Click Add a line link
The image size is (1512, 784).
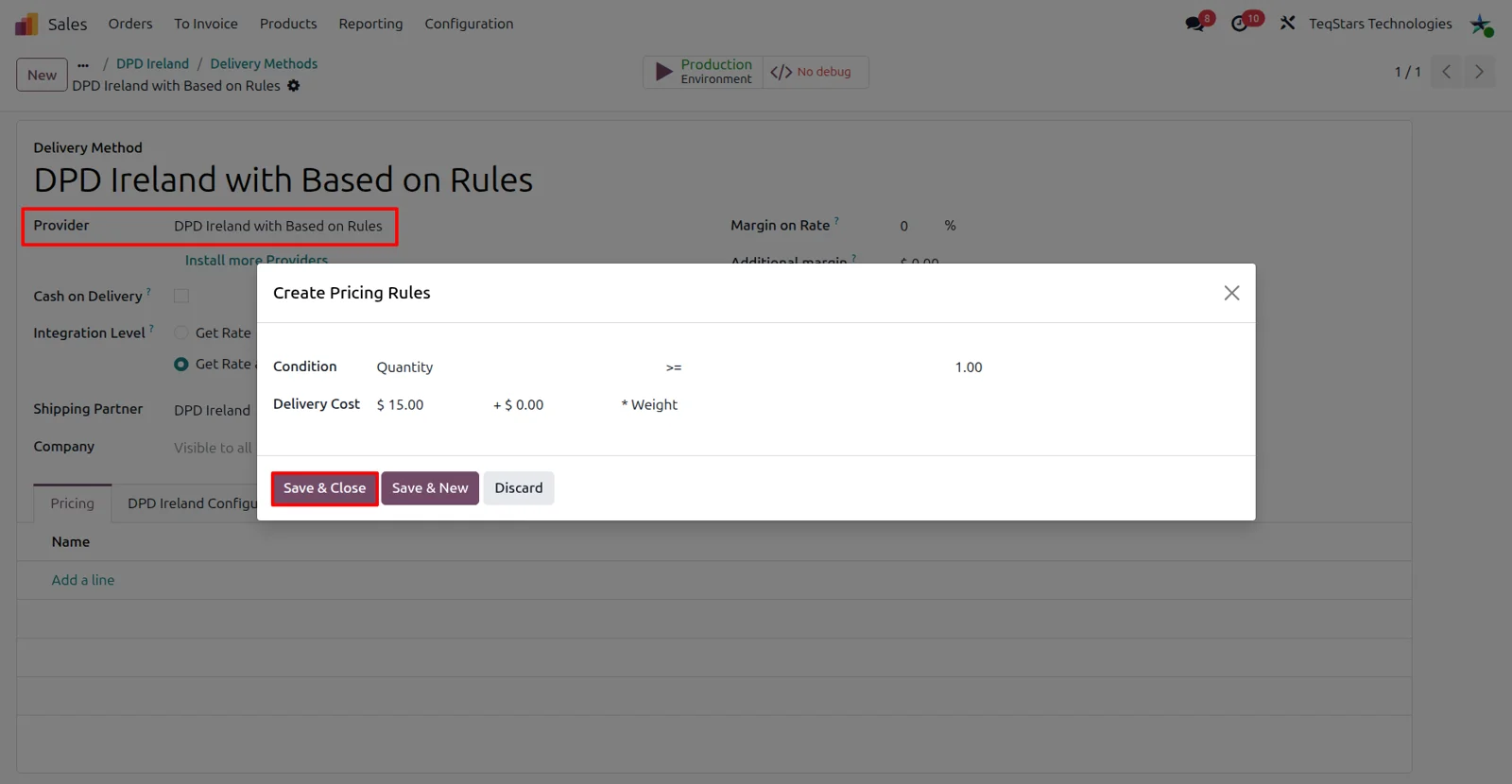(83, 580)
